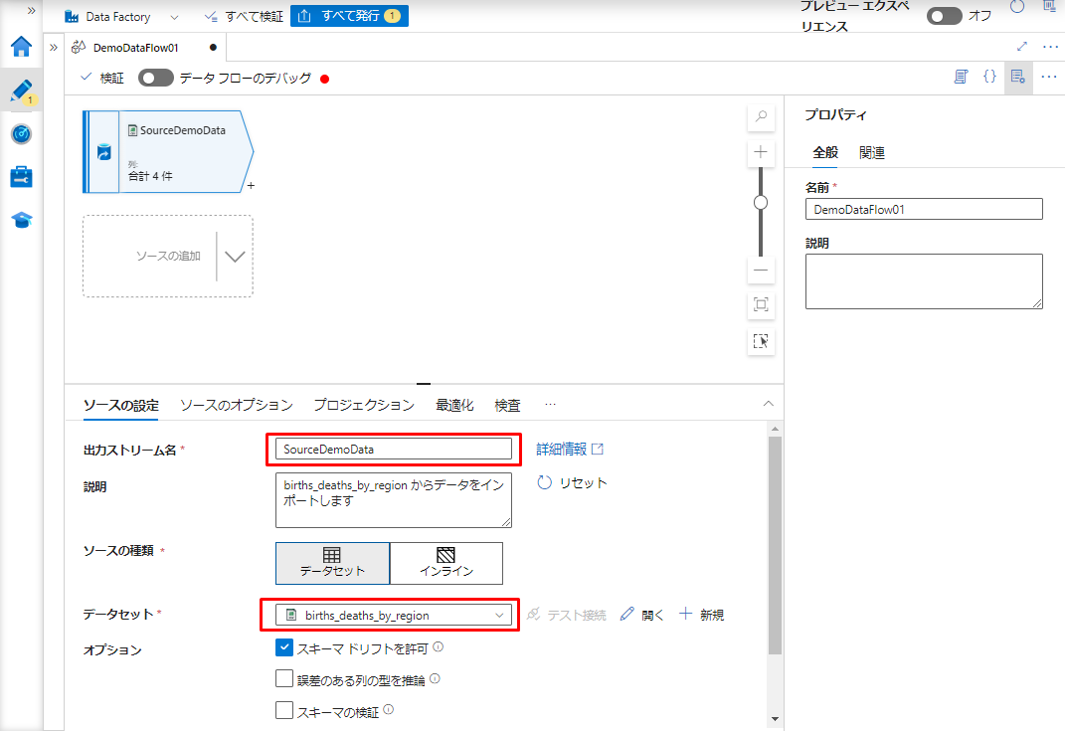Select the ソースのオプション tab
1065x731 pixels.
tap(236, 406)
